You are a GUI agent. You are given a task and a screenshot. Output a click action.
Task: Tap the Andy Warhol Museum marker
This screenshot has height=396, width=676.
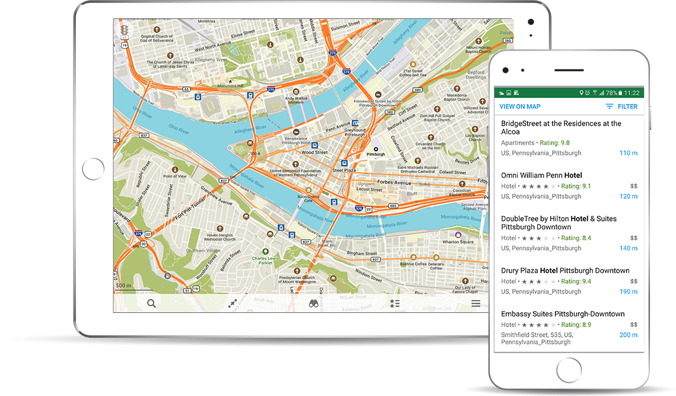296,91
